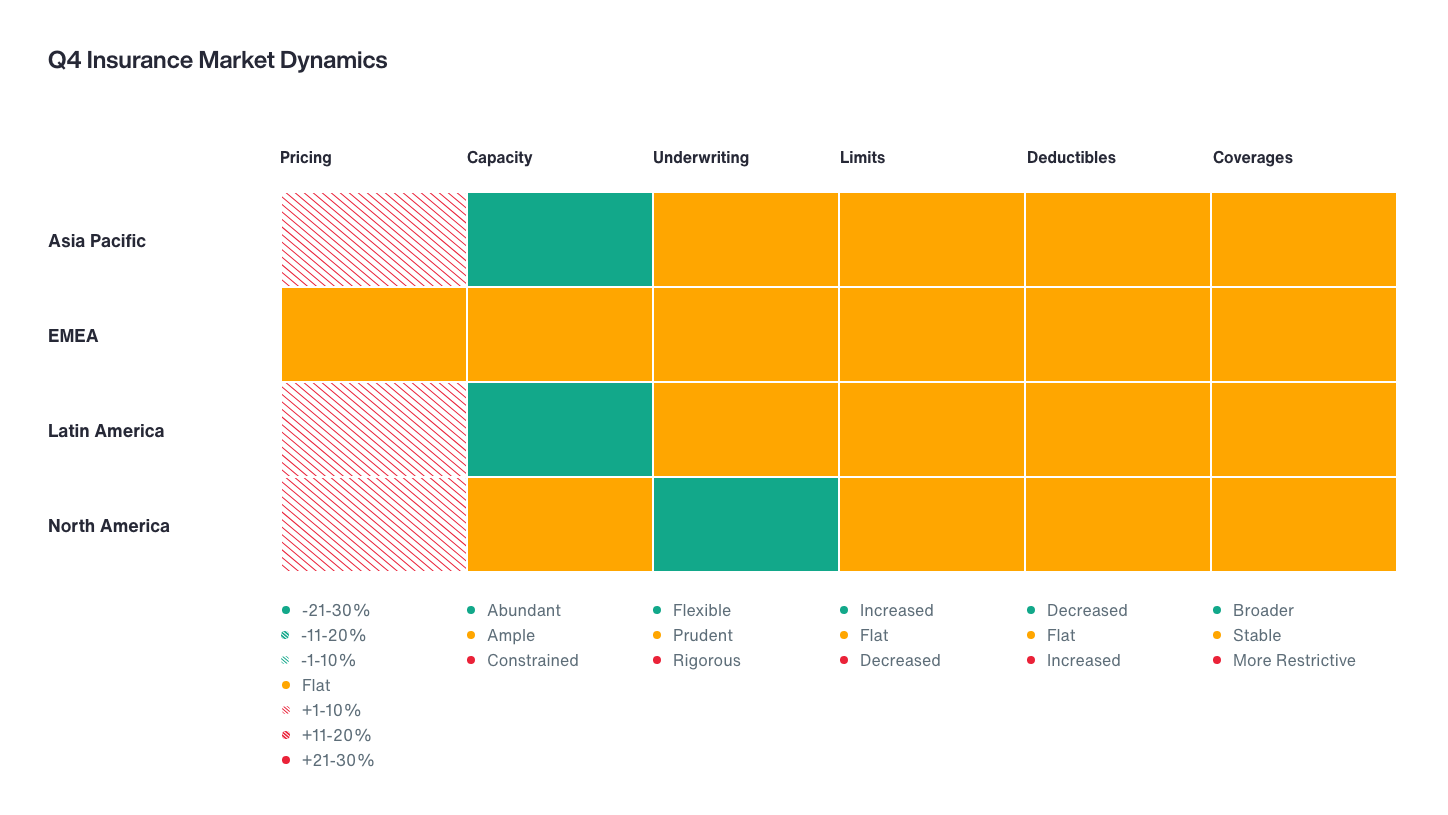Click the Latin America row label

coord(106,431)
